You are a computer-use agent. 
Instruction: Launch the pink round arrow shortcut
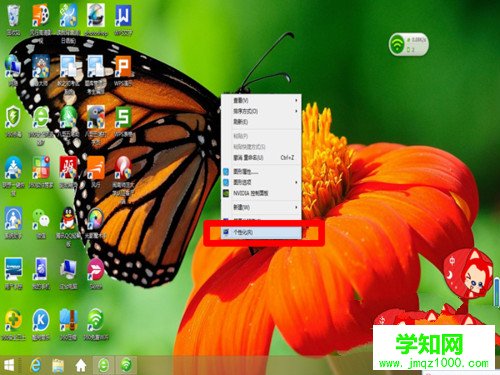[x=96, y=269]
